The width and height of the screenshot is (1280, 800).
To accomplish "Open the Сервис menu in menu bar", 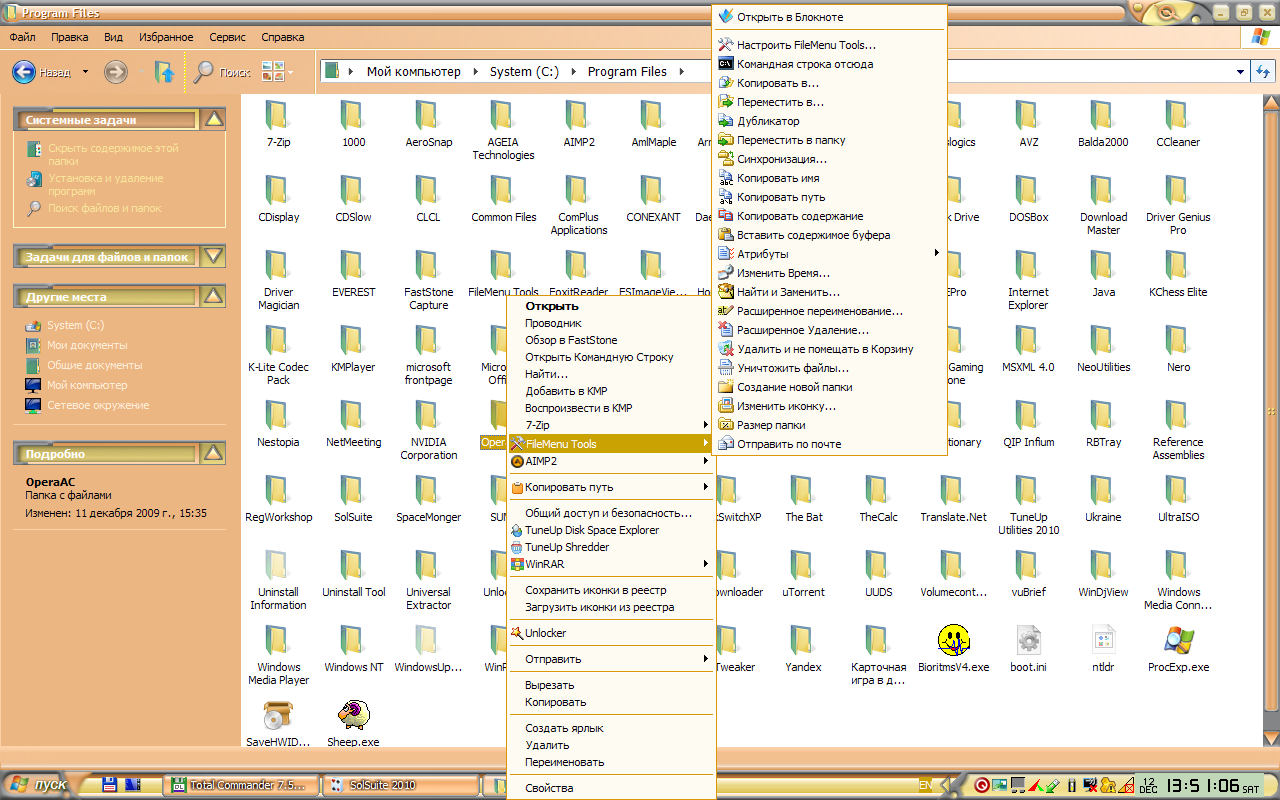I will (227, 37).
